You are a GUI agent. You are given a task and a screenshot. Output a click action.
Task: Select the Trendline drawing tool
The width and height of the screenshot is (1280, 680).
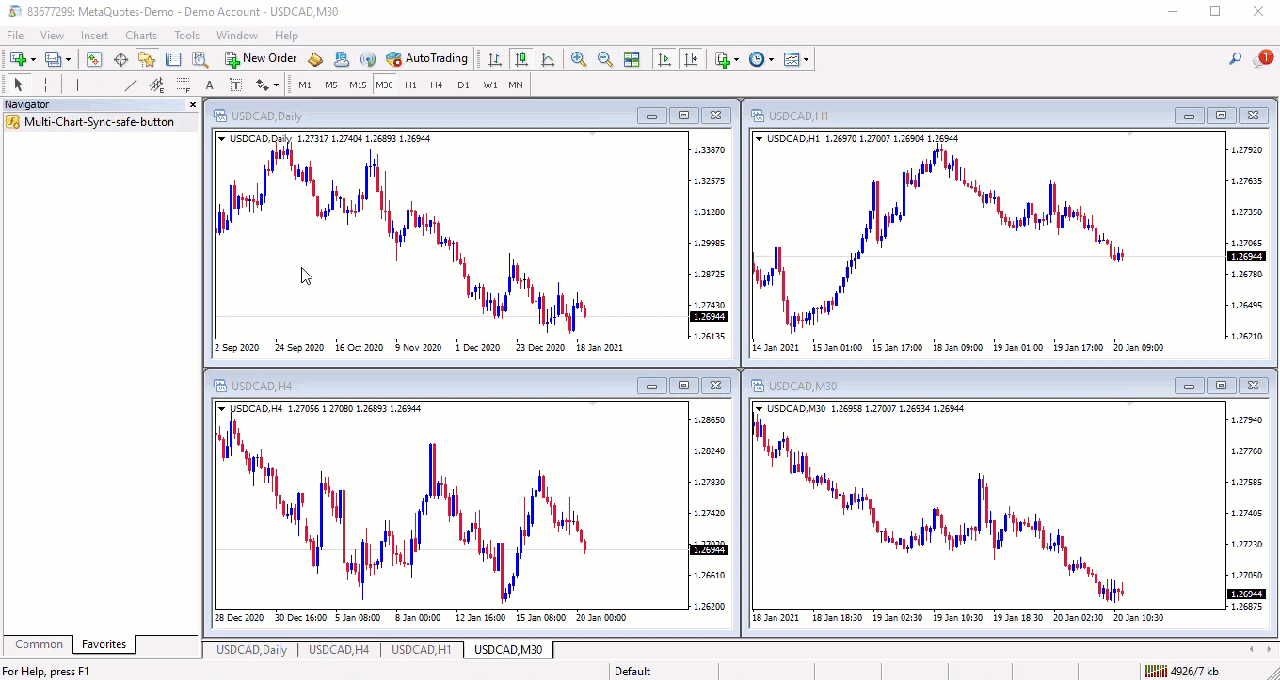coord(130,85)
